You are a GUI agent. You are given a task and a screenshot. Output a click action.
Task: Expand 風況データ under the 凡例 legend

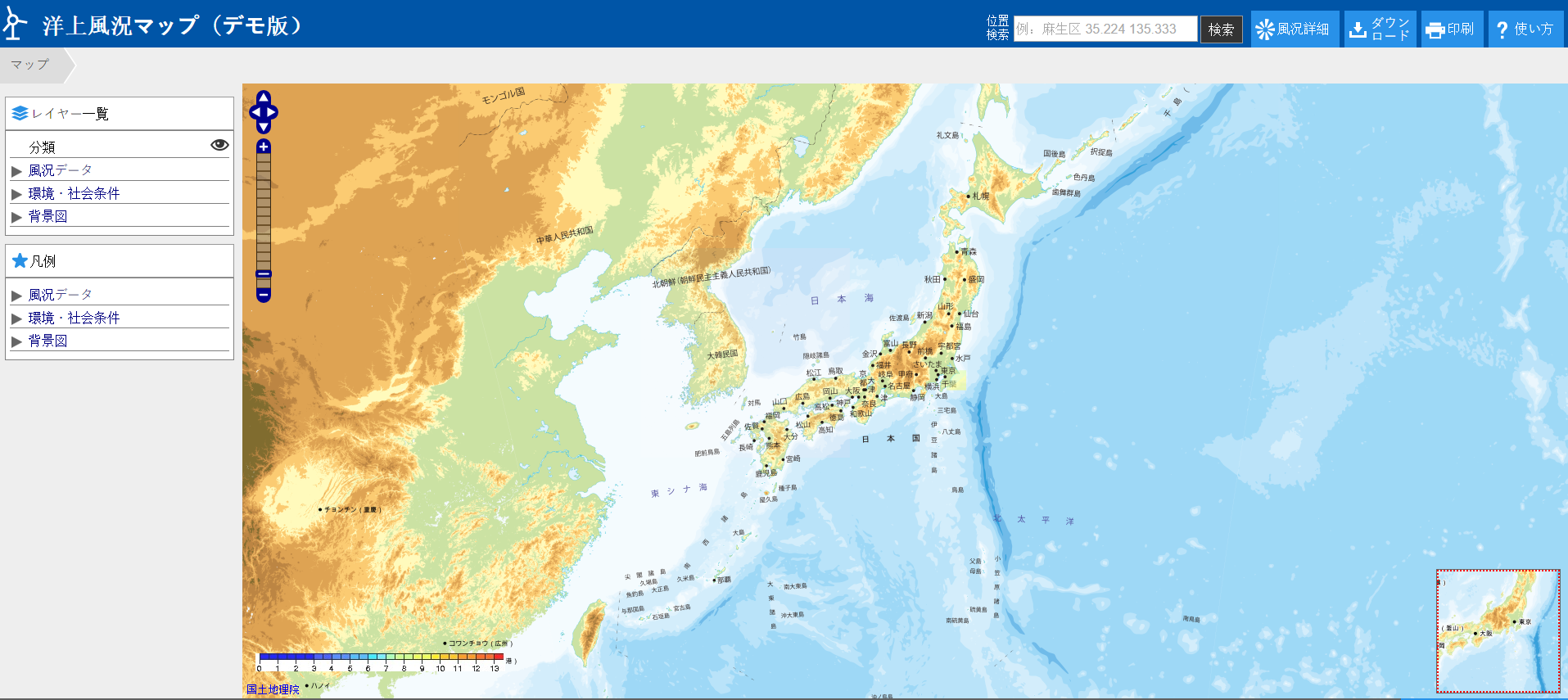60,295
